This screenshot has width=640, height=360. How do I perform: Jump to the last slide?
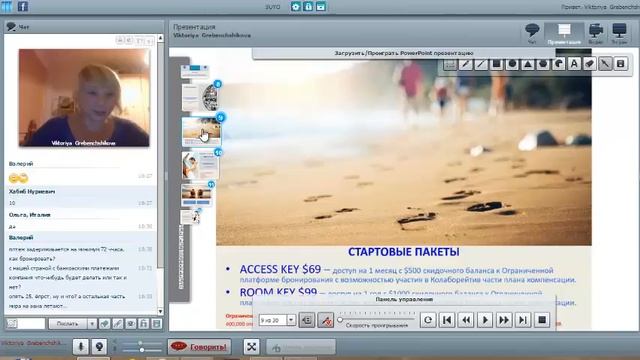pyautogui.click(x=523, y=320)
